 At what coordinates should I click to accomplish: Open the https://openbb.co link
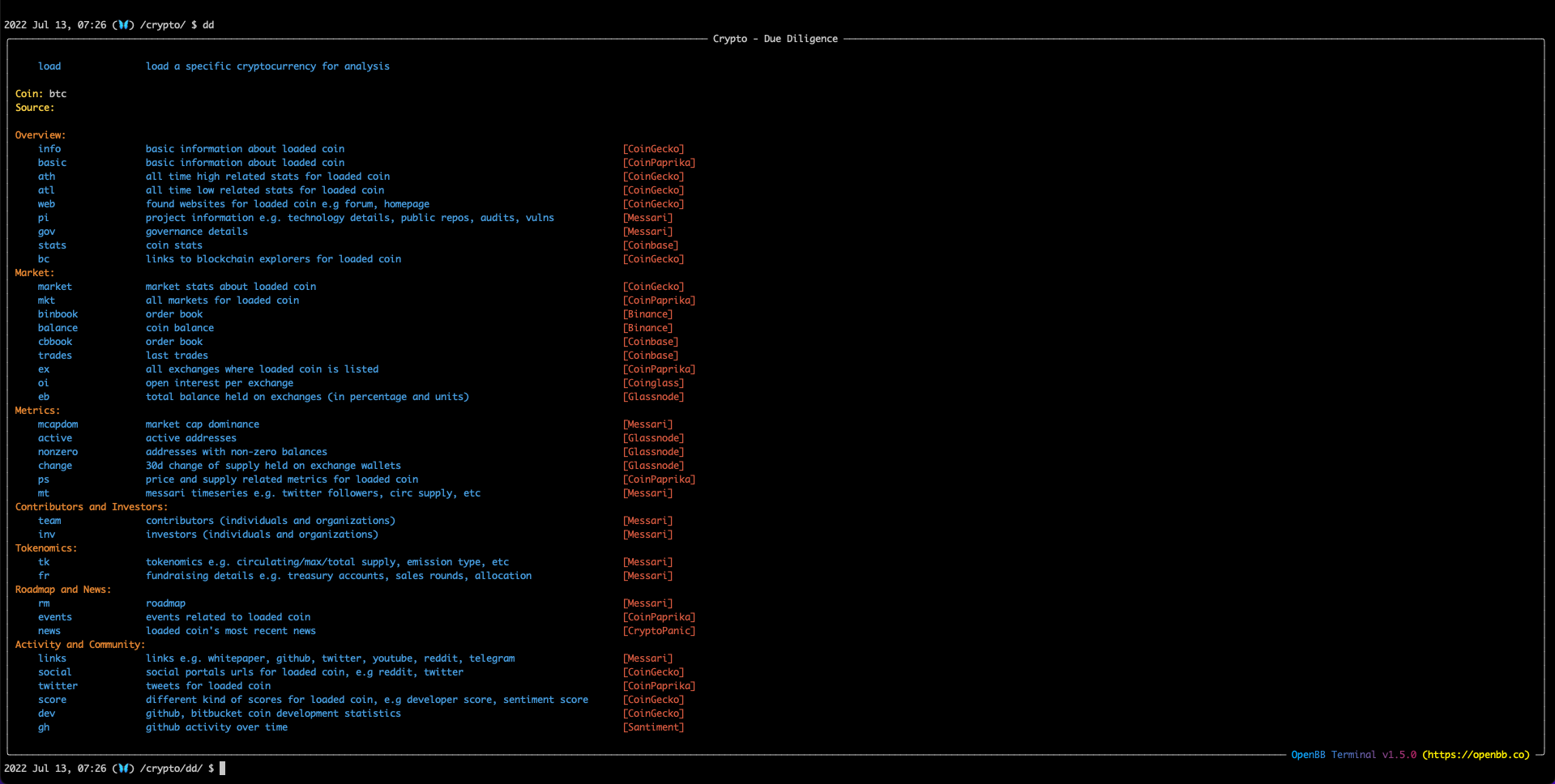pyautogui.click(x=1476, y=755)
